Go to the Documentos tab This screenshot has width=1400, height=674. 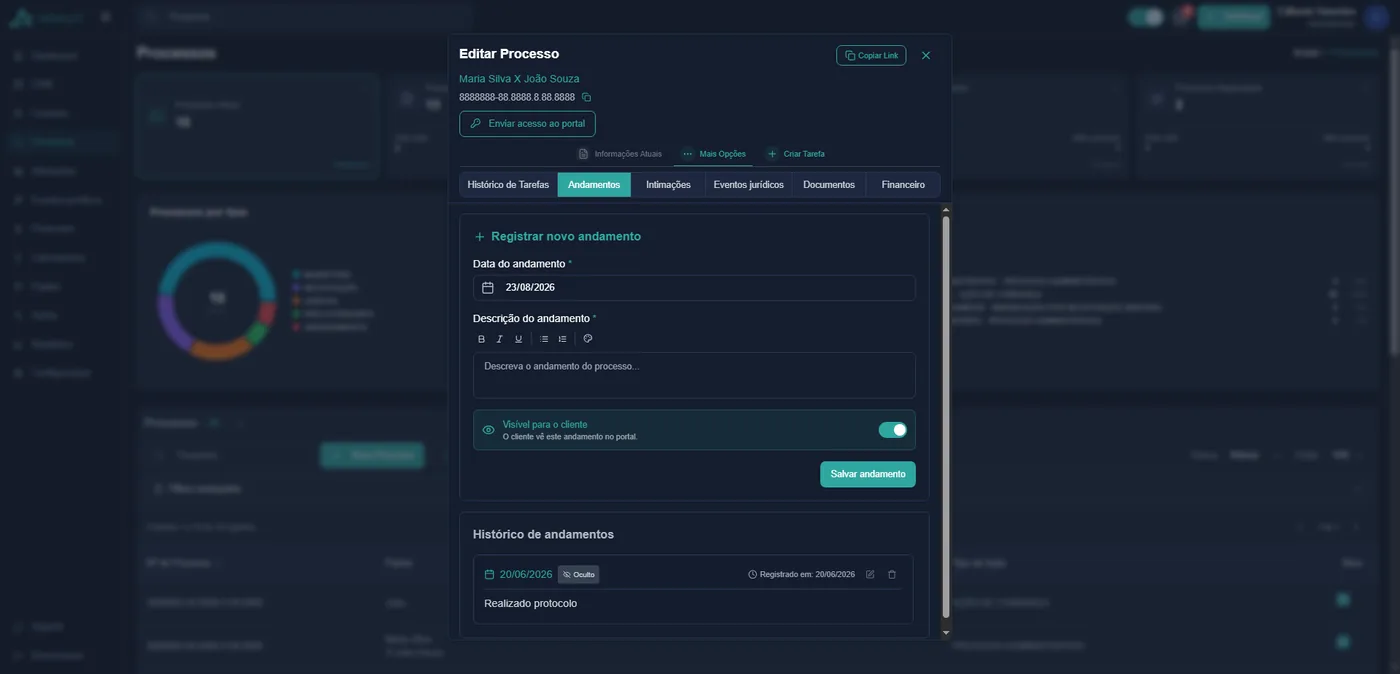coord(829,184)
